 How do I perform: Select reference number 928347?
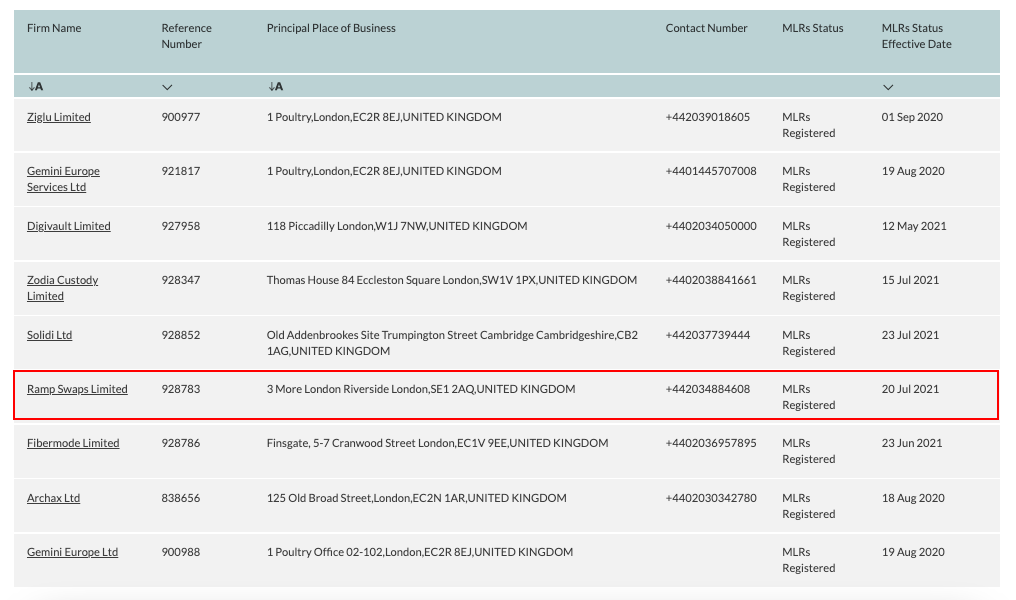click(x=181, y=280)
